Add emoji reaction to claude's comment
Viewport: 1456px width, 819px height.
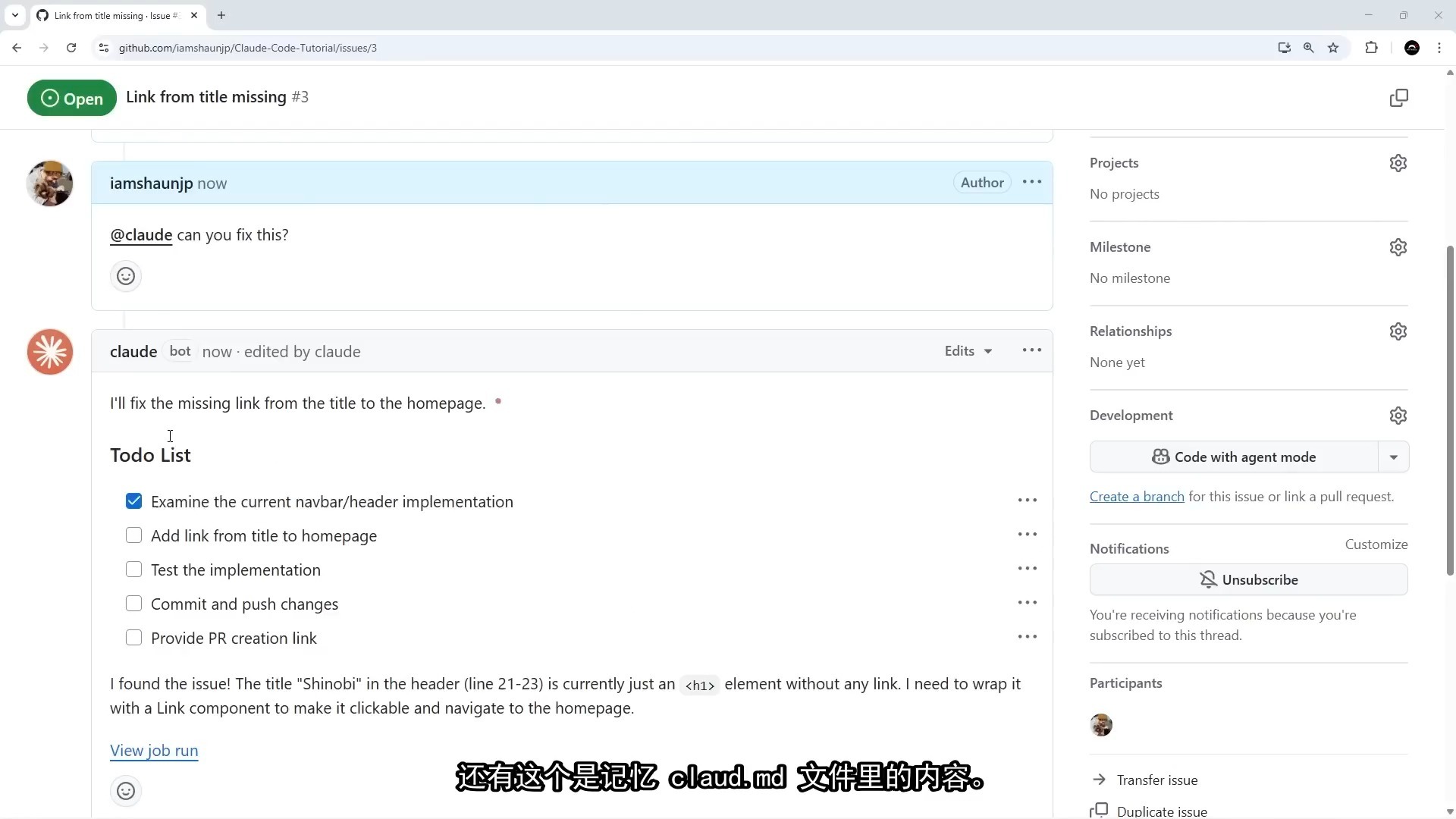click(126, 791)
